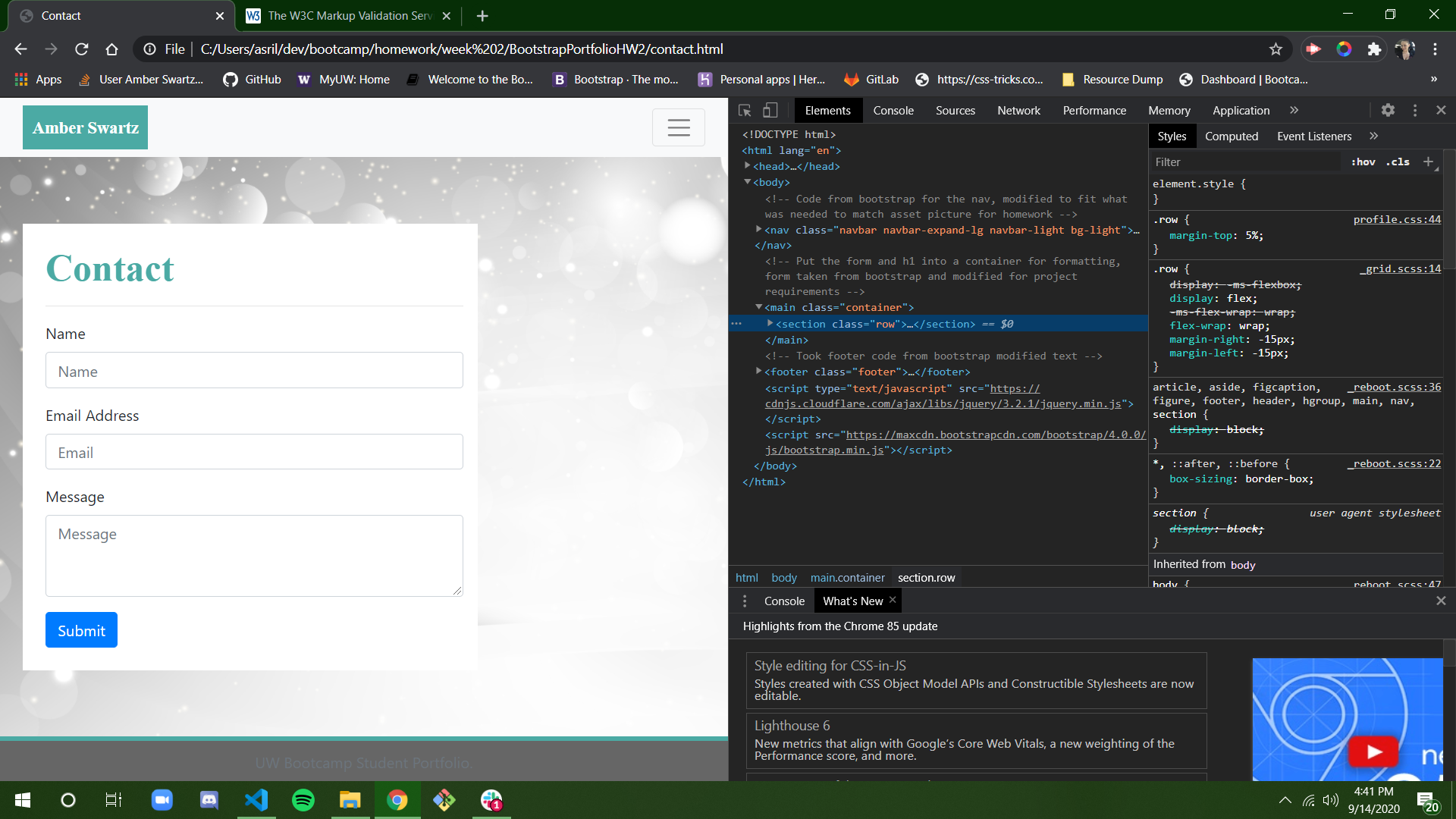Expand the nav navbar element node
1456x819 pixels.
click(x=759, y=229)
